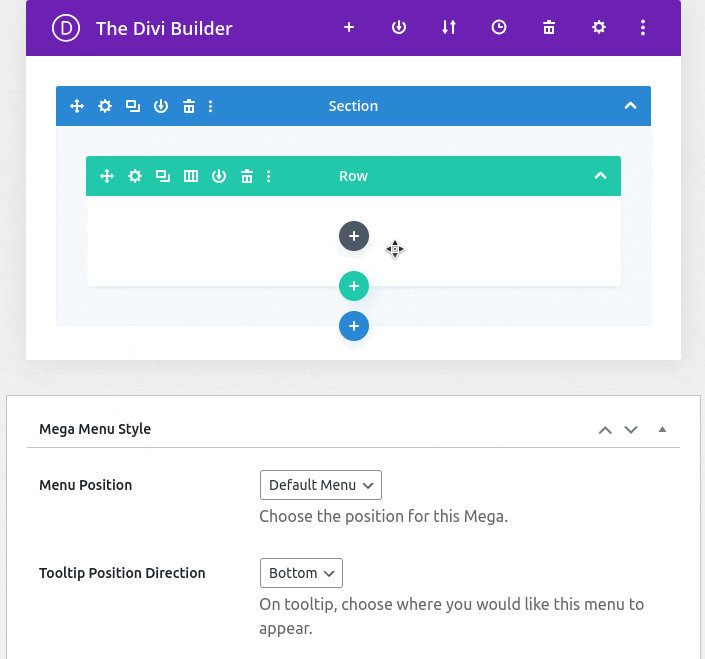Click 'The Divi Builder' title text
Screen dimensions: 705x659
(x=164, y=28)
